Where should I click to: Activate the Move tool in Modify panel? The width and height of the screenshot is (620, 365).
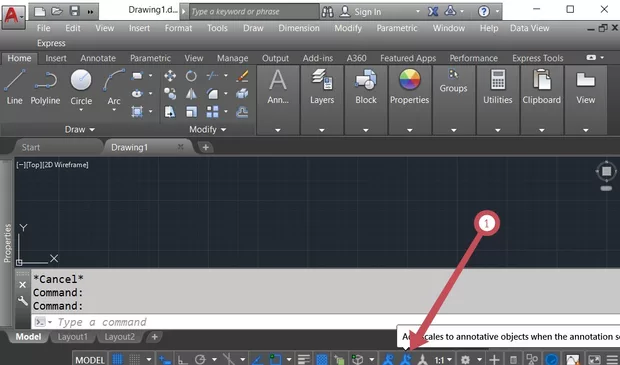tap(170, 76)
